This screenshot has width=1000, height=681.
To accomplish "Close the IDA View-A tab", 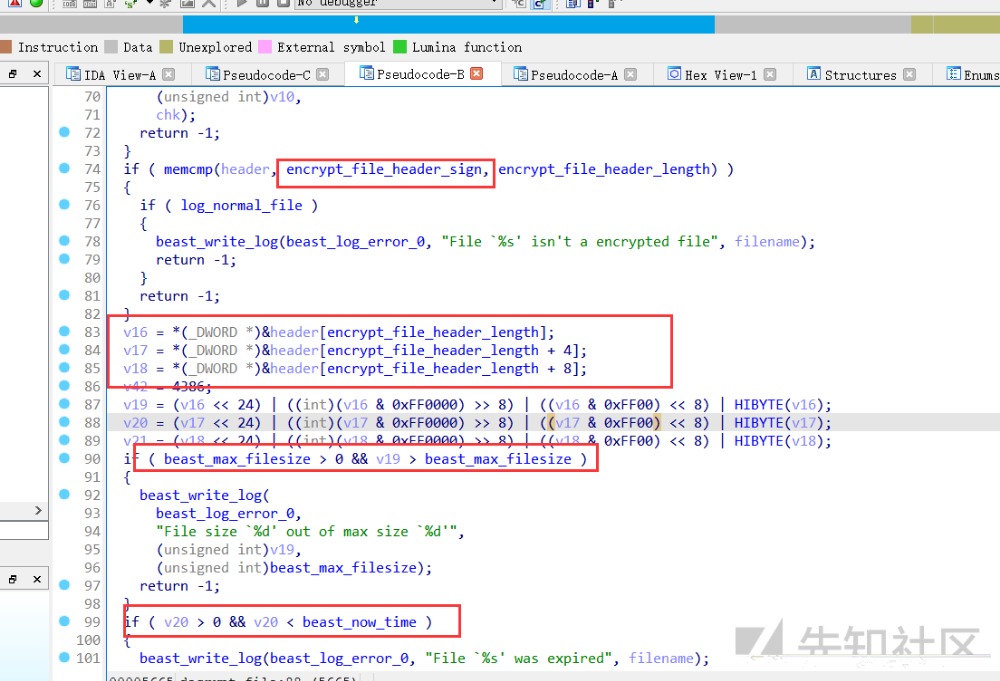I will click(168, 75).
